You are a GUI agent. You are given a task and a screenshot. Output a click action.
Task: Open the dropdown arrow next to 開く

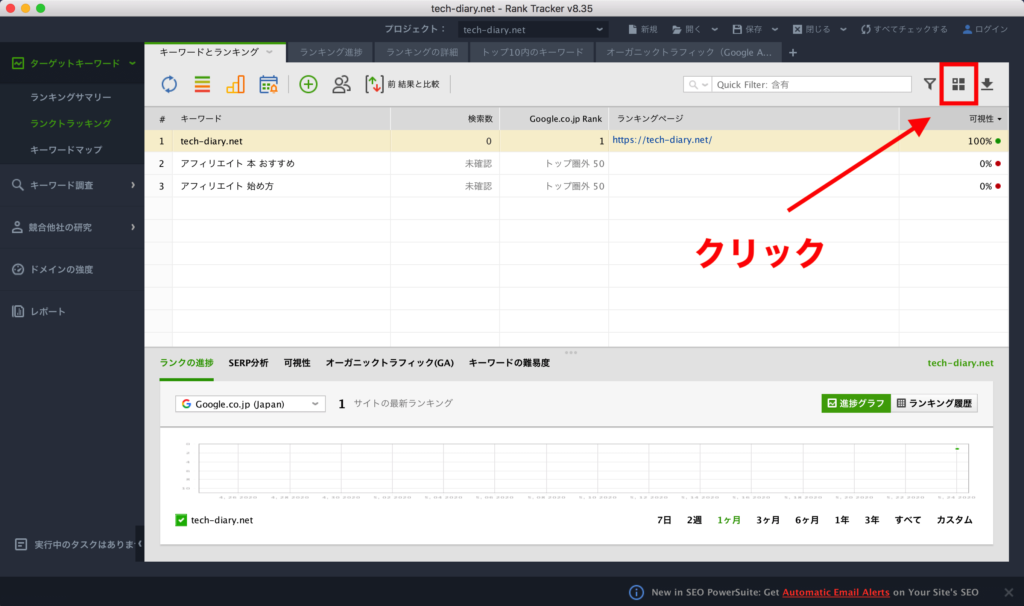[714, 29]
